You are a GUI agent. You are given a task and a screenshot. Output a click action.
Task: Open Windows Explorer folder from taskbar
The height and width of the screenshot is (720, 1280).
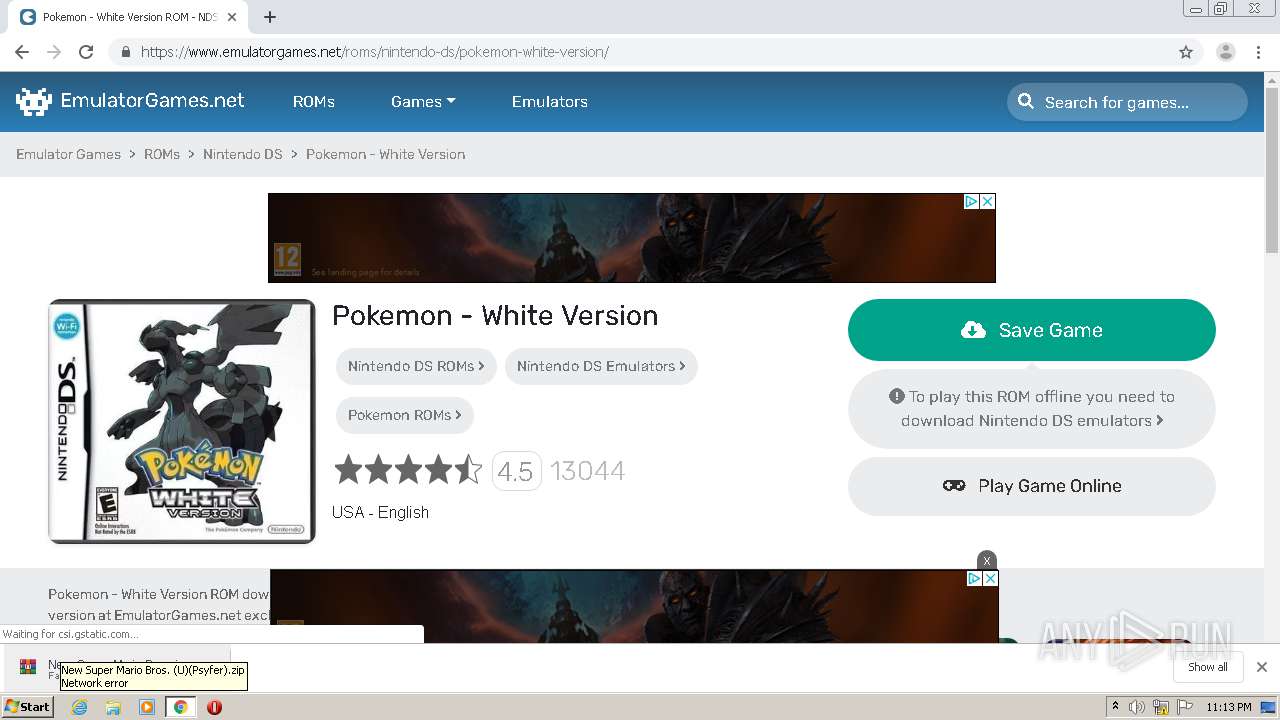[113, 707]
